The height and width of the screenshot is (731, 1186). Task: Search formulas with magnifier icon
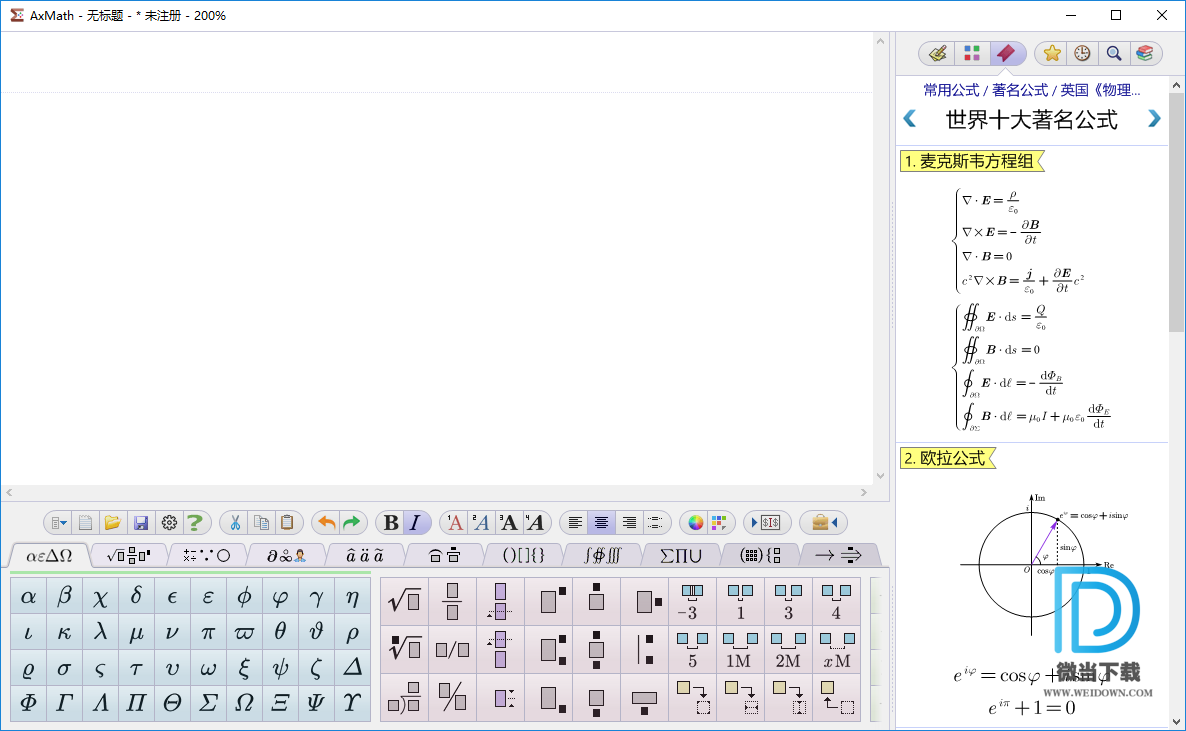(1113, 53)
